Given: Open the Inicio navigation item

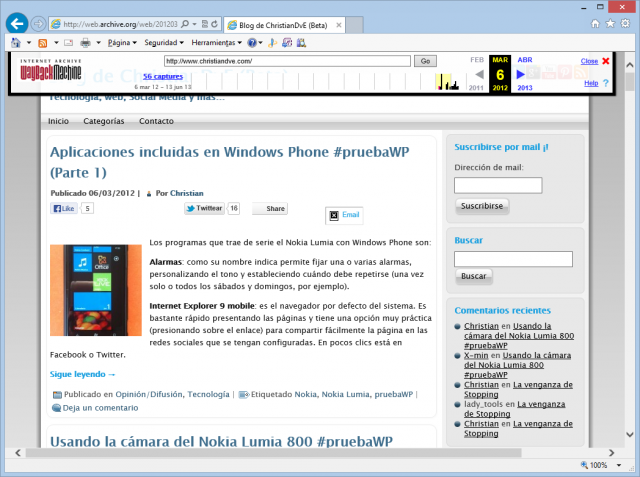Looking at the screenshot, I should pyautogui.click(x=58, y=121).
